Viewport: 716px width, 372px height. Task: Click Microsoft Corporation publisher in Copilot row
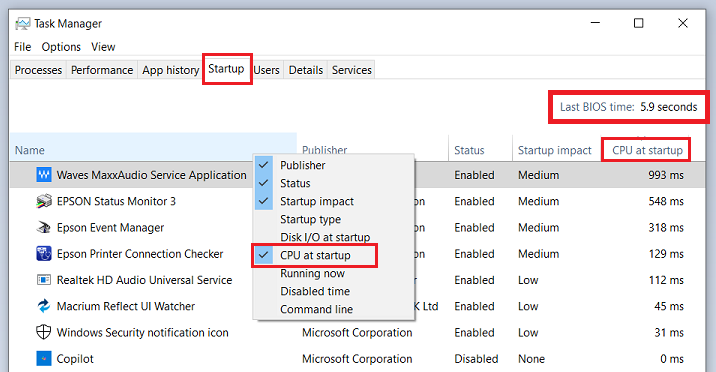click(x=357, y=359)
